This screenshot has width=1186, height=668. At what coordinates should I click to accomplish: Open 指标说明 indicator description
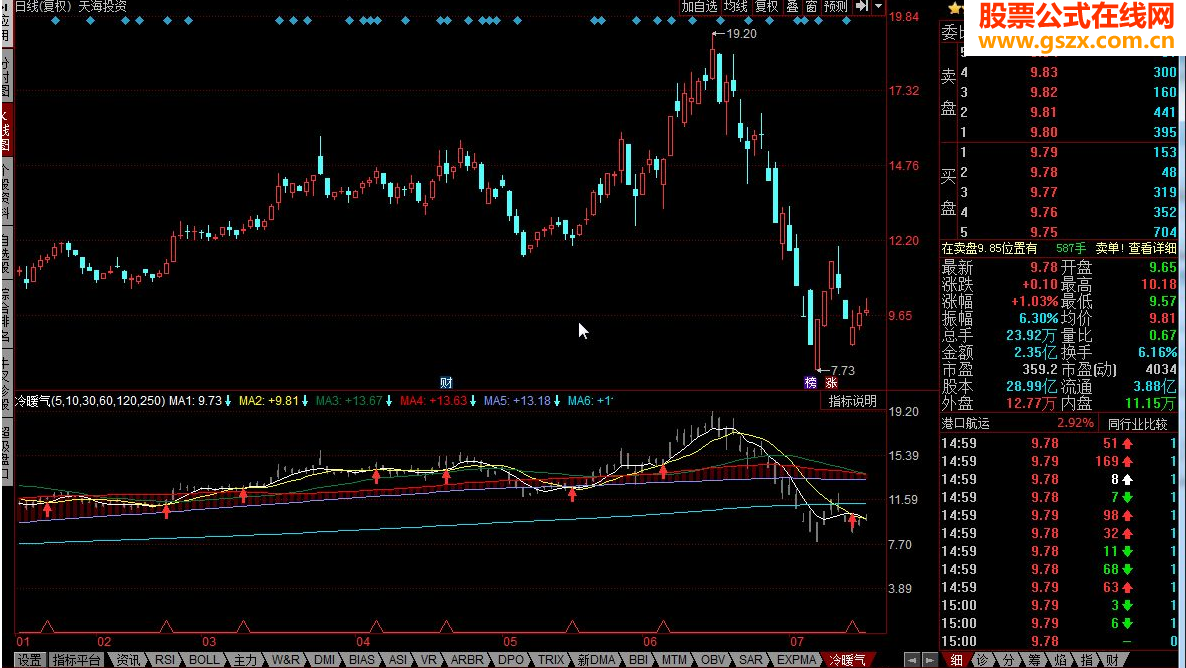852,401
